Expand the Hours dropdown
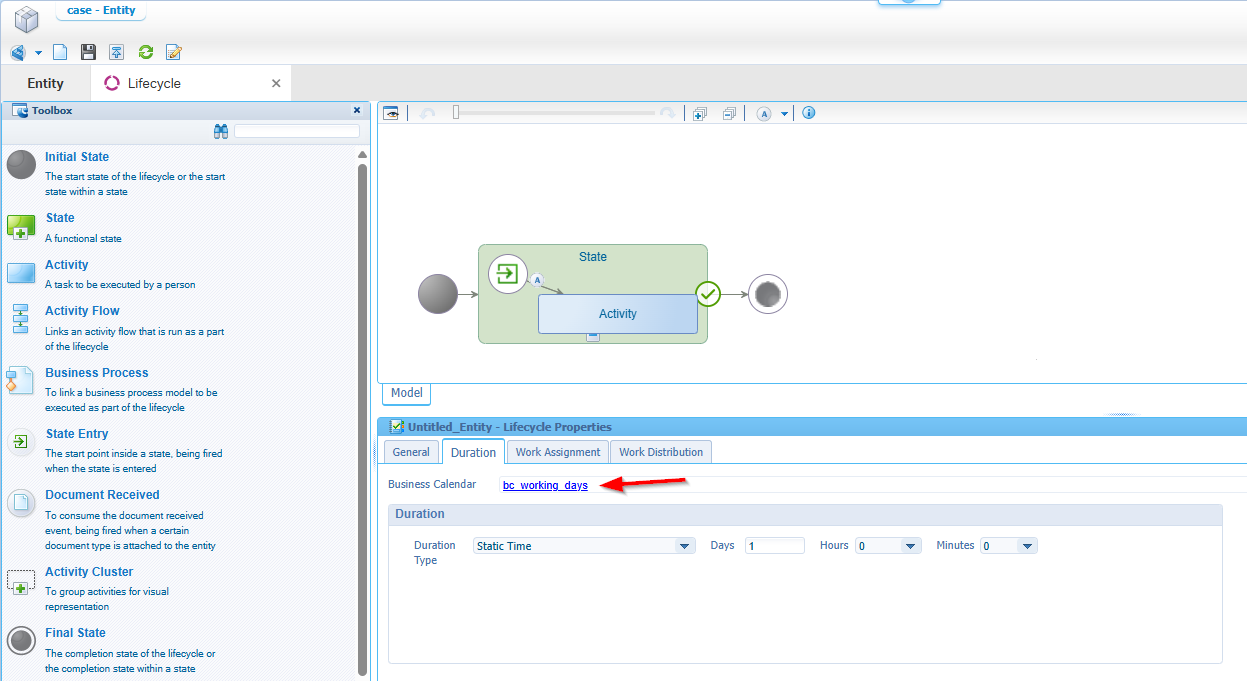 (910, 546)
